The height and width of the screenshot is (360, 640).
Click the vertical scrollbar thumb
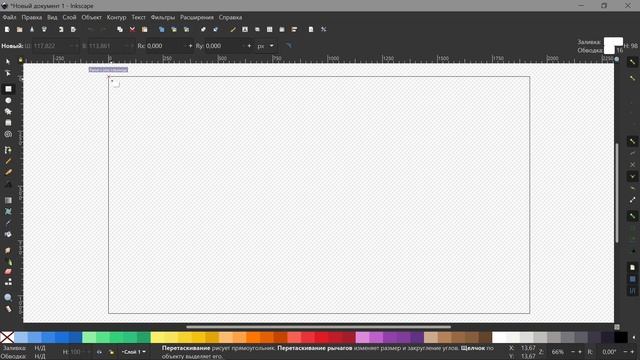(617, 193)
